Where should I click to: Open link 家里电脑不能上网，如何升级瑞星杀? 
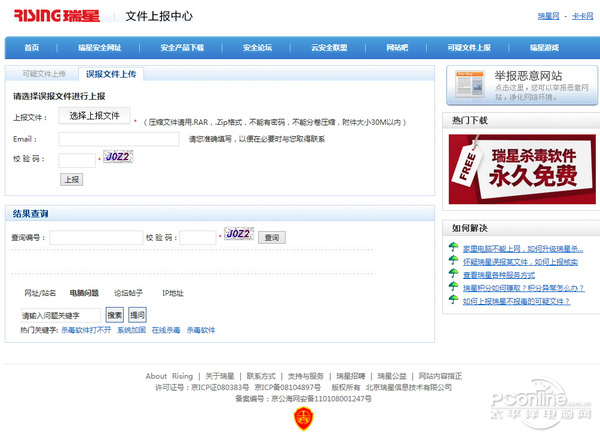click(523, 249)
